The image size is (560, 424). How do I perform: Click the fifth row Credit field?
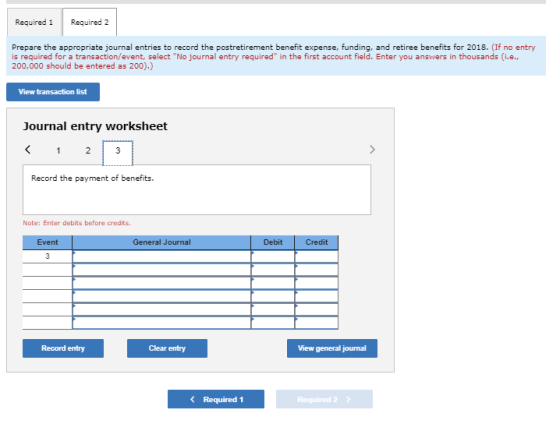(316, 309)
